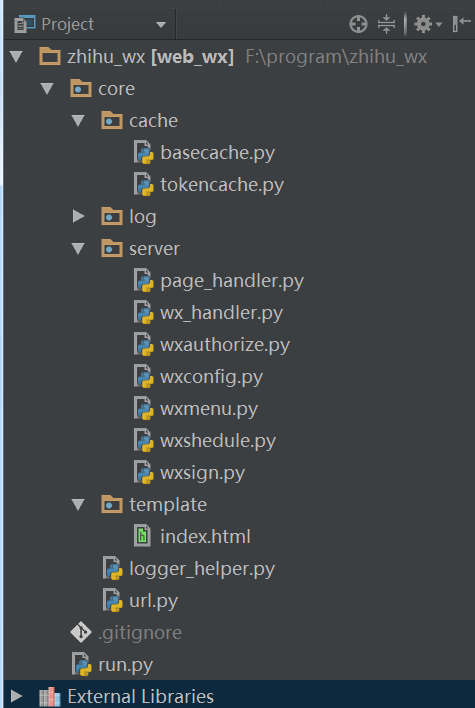
Task: Click the log package folder icon
Action: click(112, 216)
